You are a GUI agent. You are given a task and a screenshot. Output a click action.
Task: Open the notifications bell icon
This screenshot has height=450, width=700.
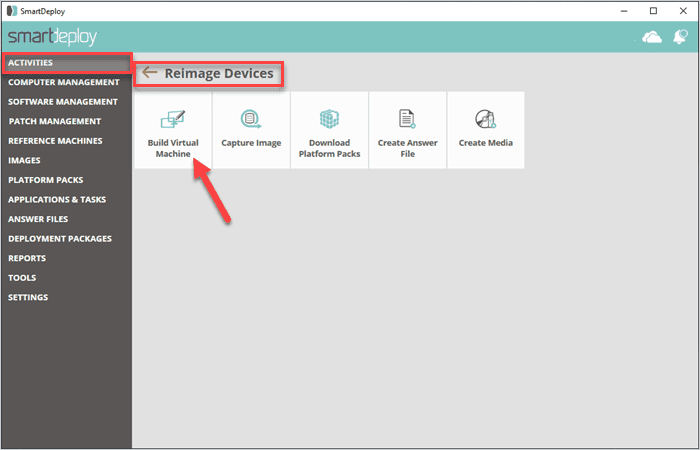tap(680, 37)
